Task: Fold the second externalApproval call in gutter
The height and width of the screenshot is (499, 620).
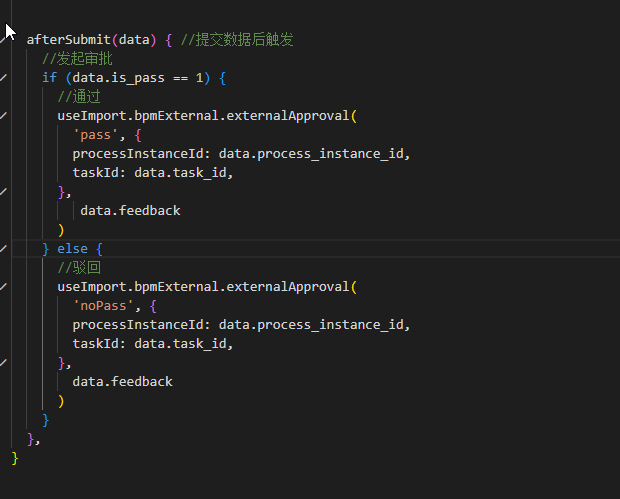Action: pos(5,287)
